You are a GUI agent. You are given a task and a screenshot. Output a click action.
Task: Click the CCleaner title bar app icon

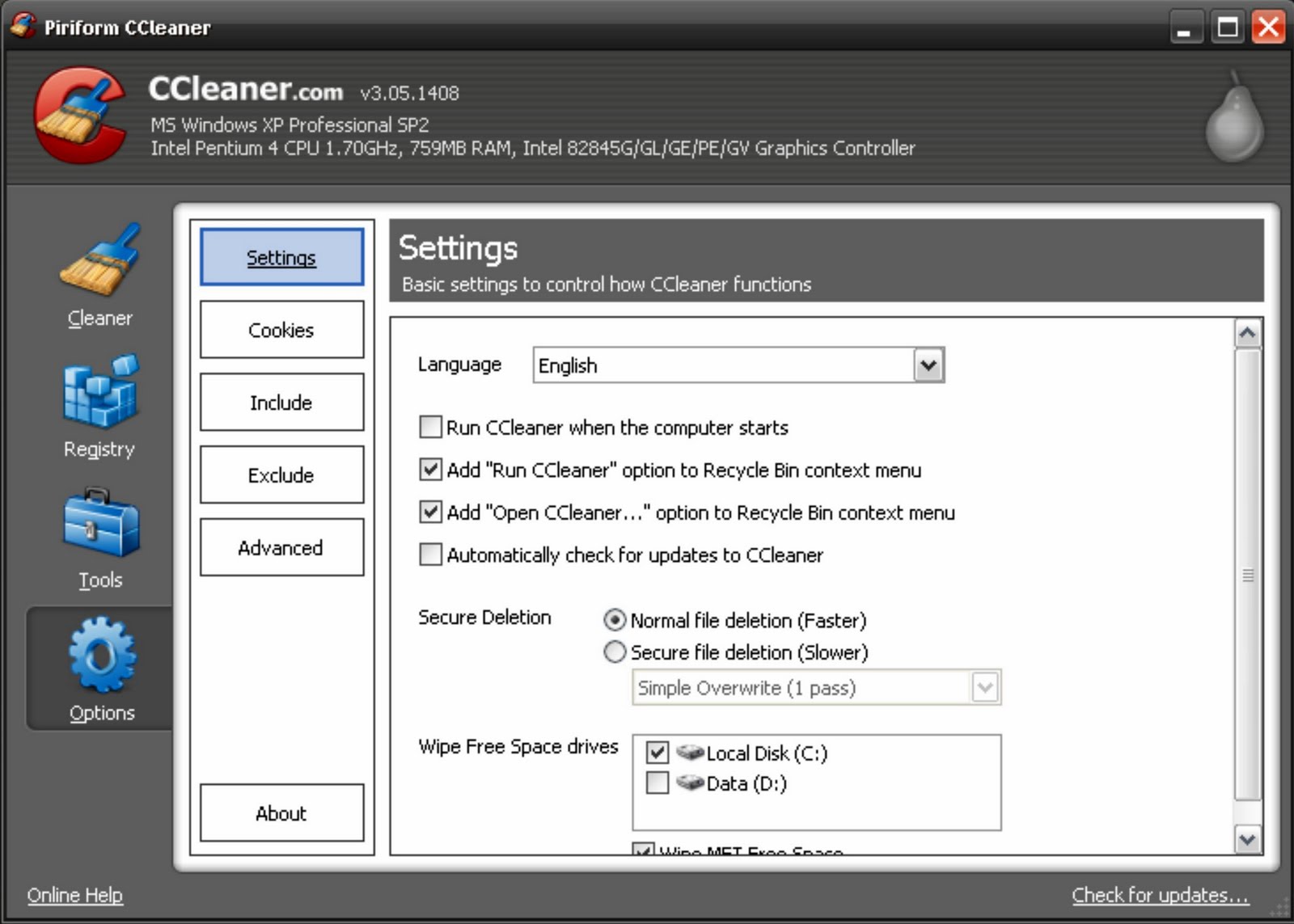pos(23,25)
